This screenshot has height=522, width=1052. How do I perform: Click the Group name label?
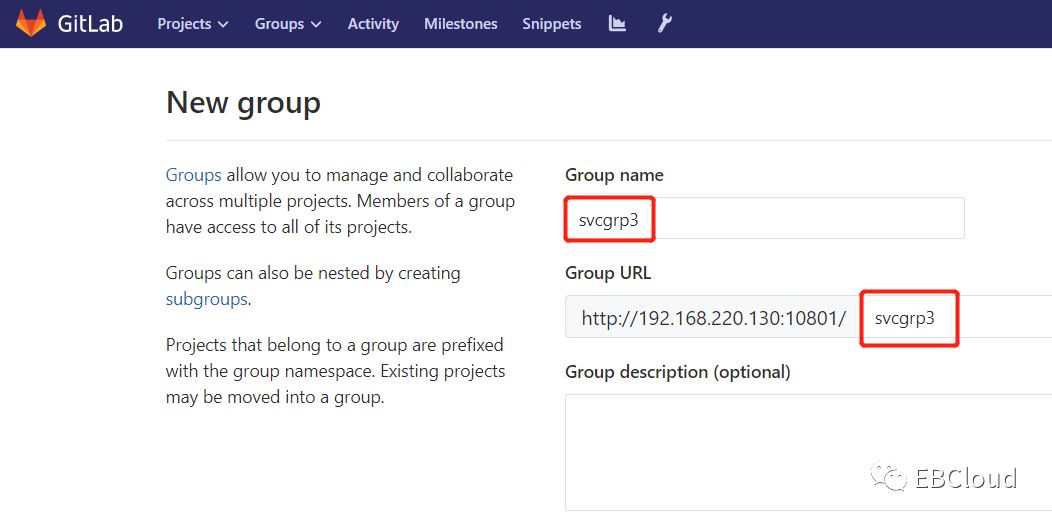(x=614, y=175)
